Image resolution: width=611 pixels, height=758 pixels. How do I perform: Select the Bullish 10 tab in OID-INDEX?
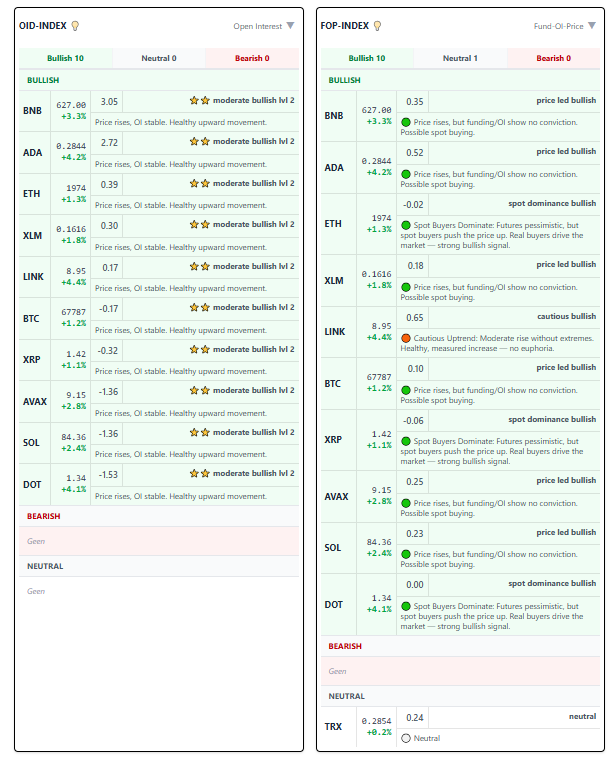65,58
